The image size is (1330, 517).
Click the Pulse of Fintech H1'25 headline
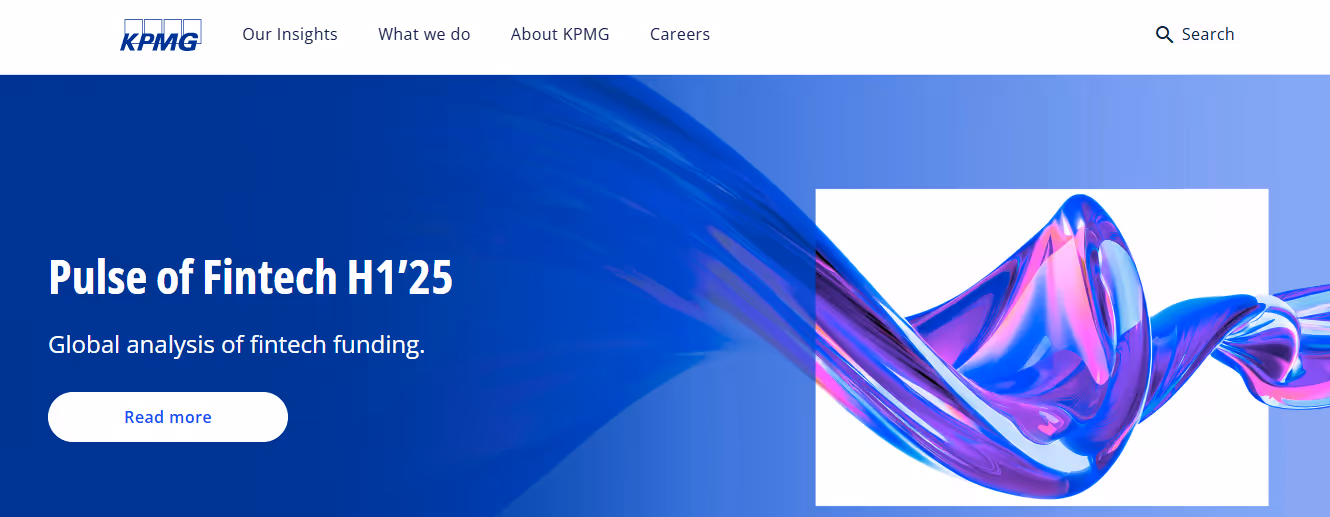[x=251, y=277]
